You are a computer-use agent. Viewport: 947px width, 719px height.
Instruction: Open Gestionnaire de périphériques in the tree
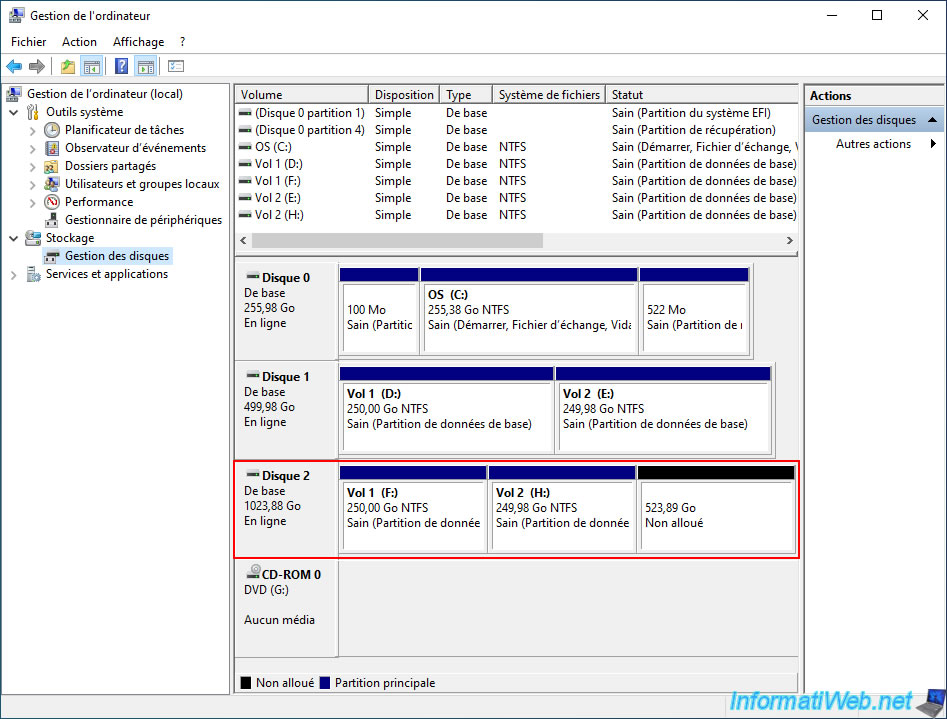coord(143,220)
